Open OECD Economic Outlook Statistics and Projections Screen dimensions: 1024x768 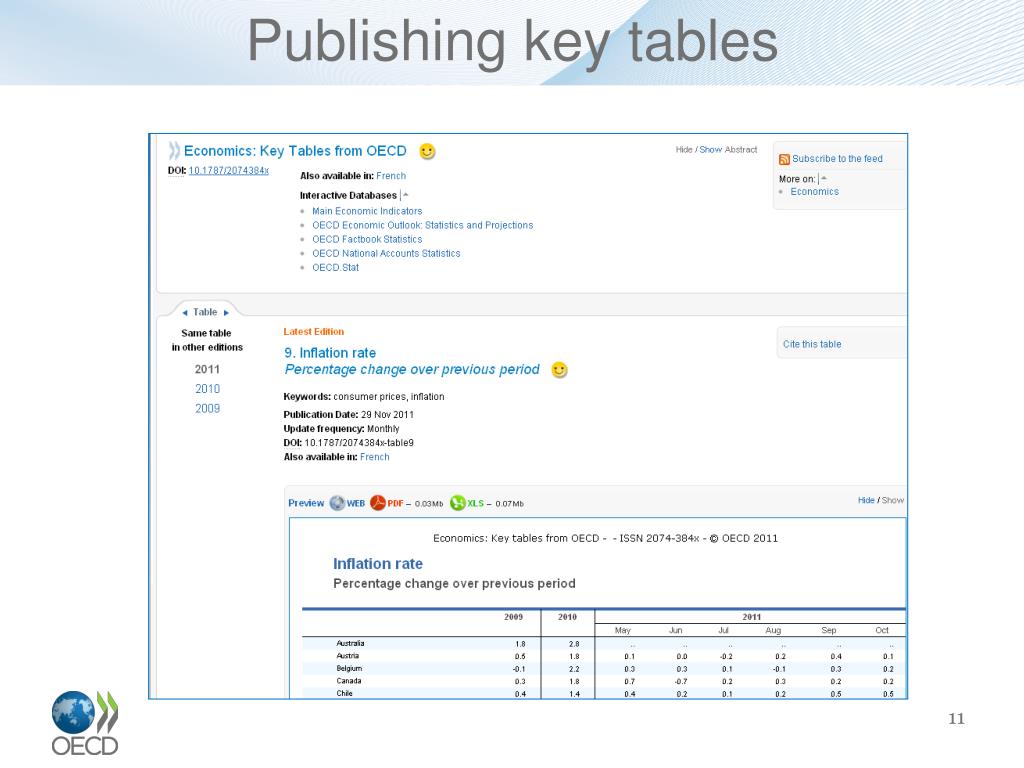[x=423, y=225]
